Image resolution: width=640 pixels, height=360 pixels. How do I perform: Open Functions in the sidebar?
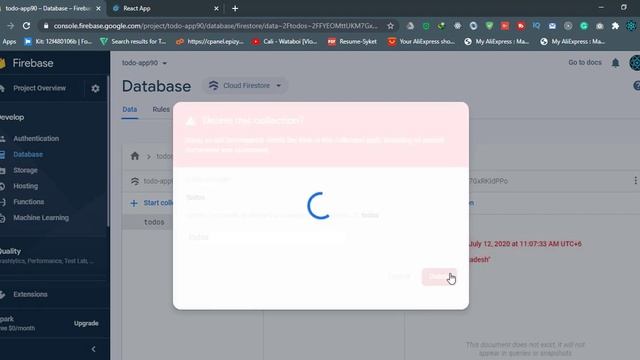point(29,202)
